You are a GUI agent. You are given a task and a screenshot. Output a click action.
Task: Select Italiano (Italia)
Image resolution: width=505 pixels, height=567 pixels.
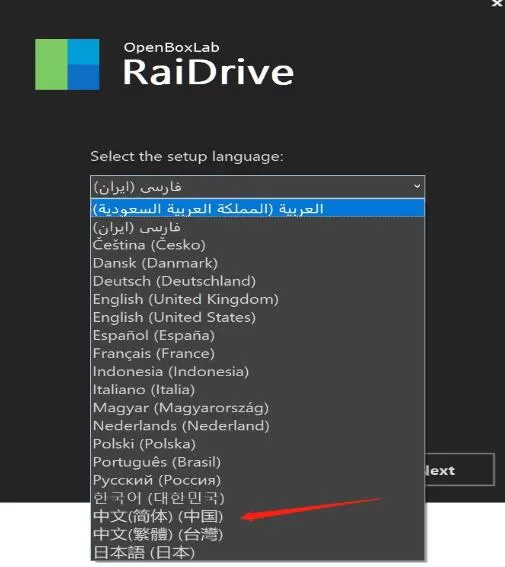258,390
